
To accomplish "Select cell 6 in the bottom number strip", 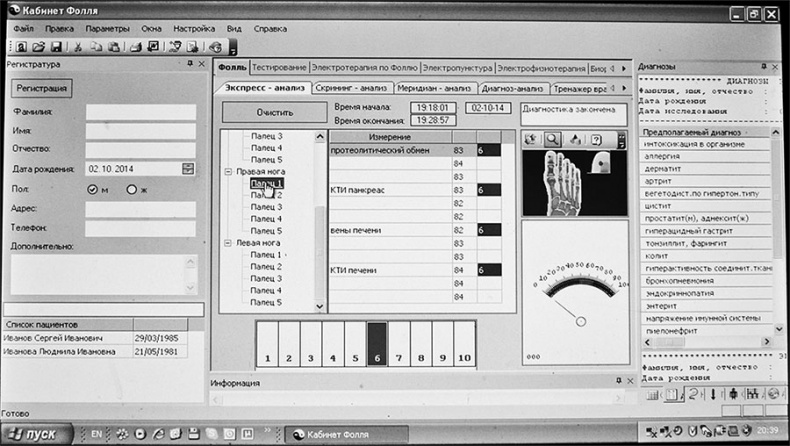I will point(377,345).
